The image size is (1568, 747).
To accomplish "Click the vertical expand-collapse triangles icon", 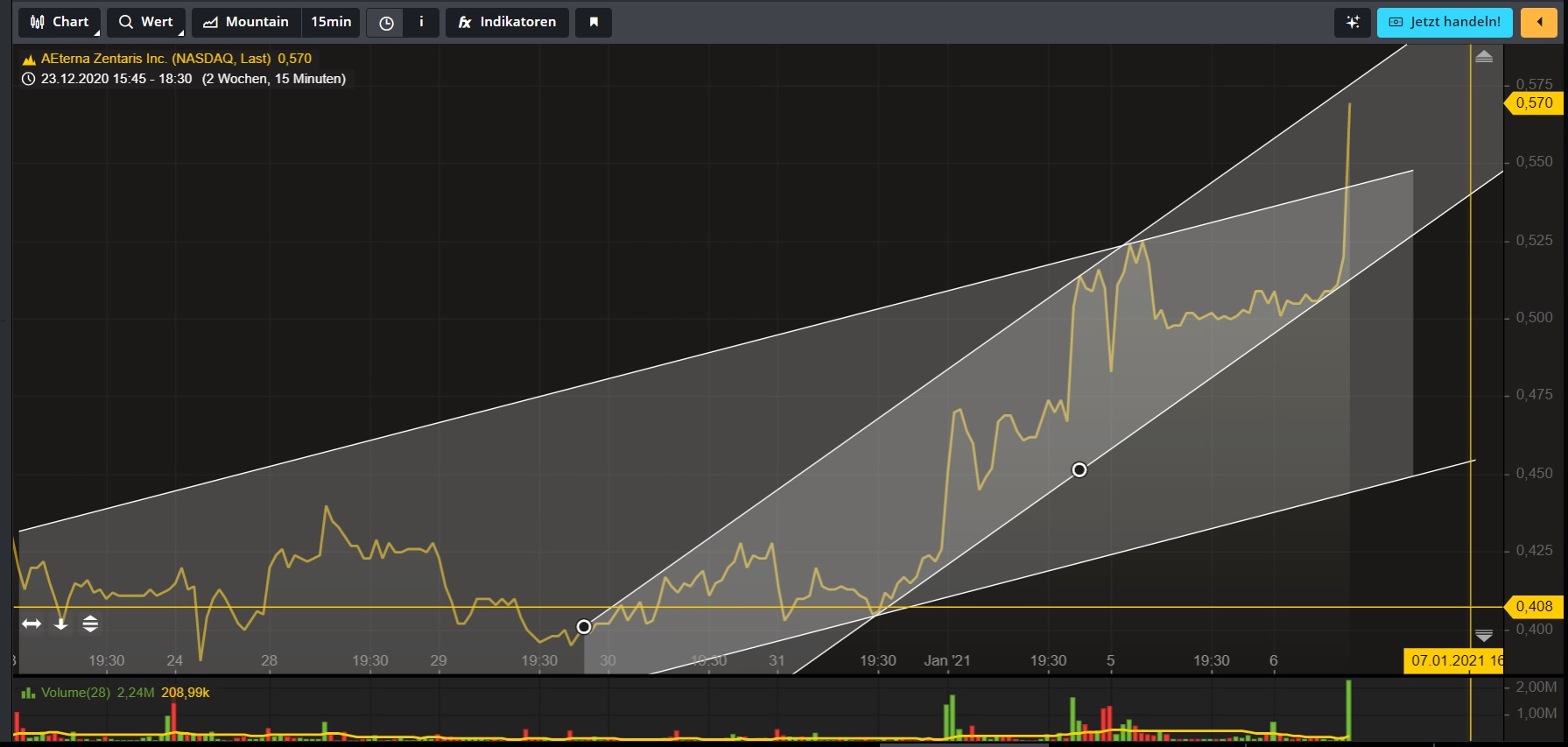I will 90,624.
